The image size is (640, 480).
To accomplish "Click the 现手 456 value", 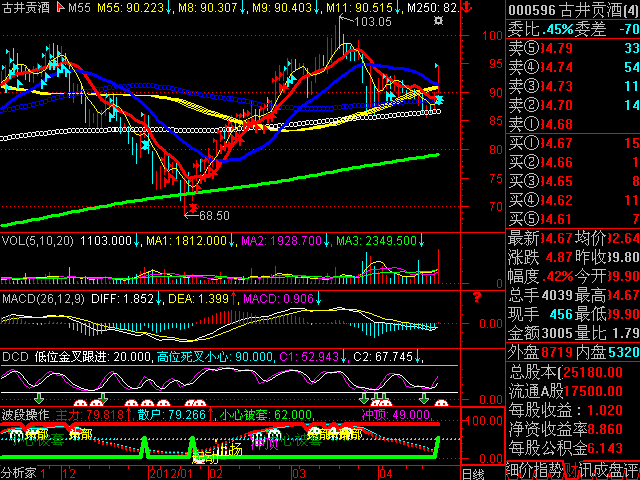I will [x=560, y=314].
